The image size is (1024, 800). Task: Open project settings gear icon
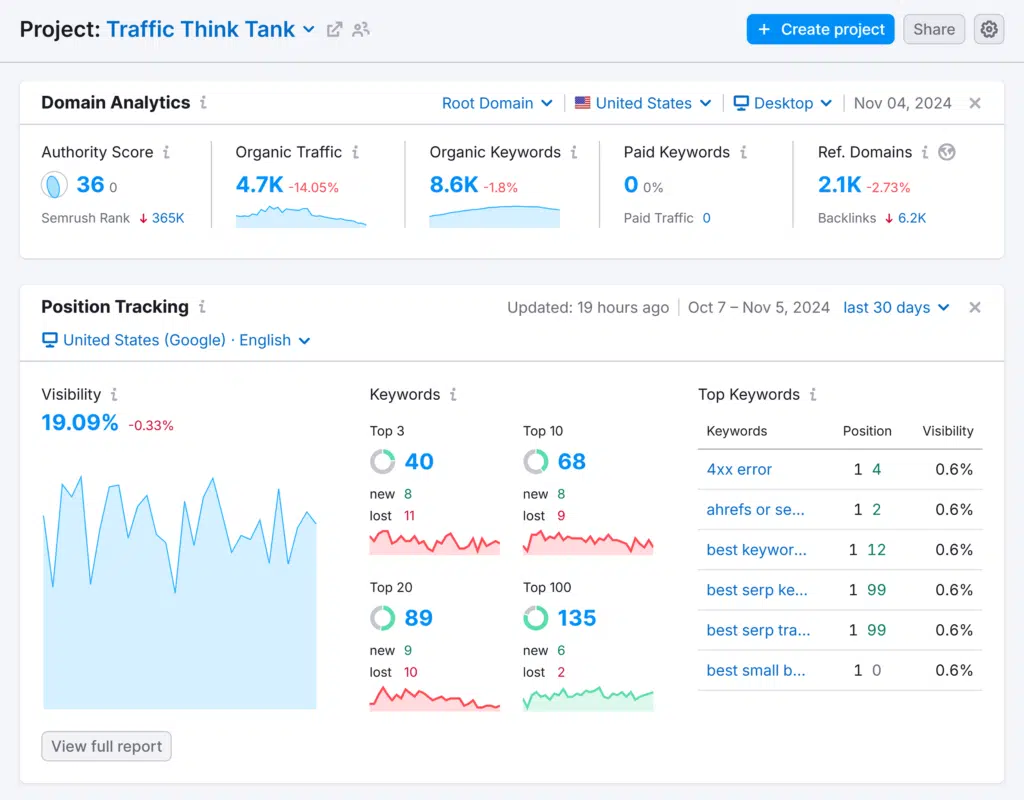(989, 29)
